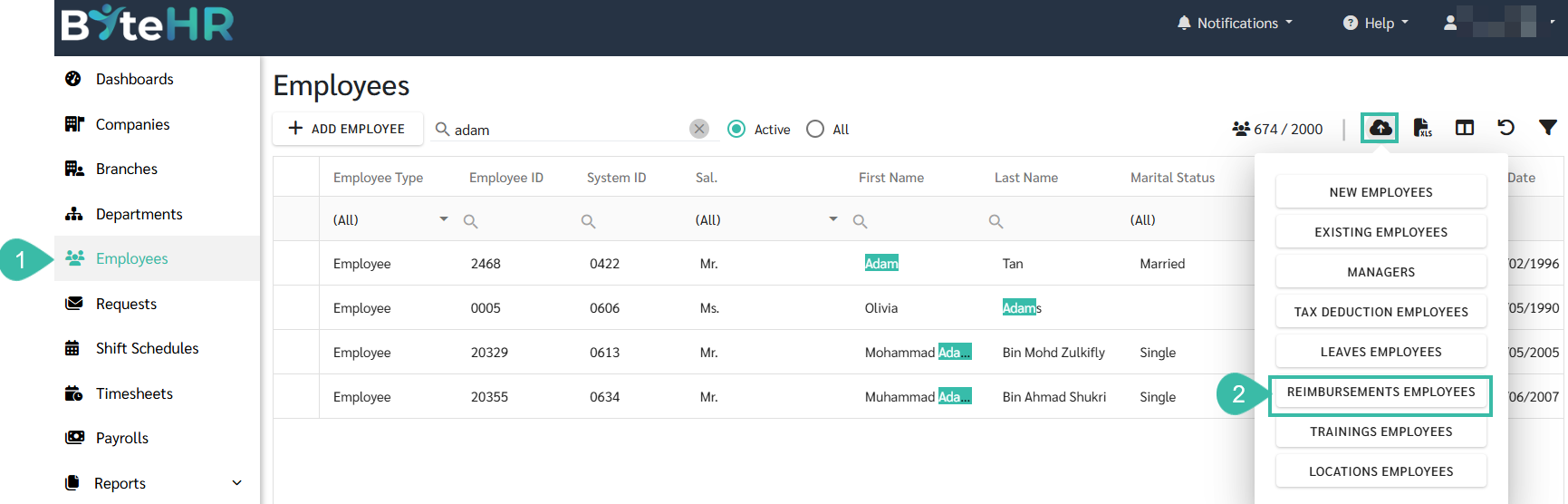
Task: Click the Help question mark icon
Action: 1350,23
